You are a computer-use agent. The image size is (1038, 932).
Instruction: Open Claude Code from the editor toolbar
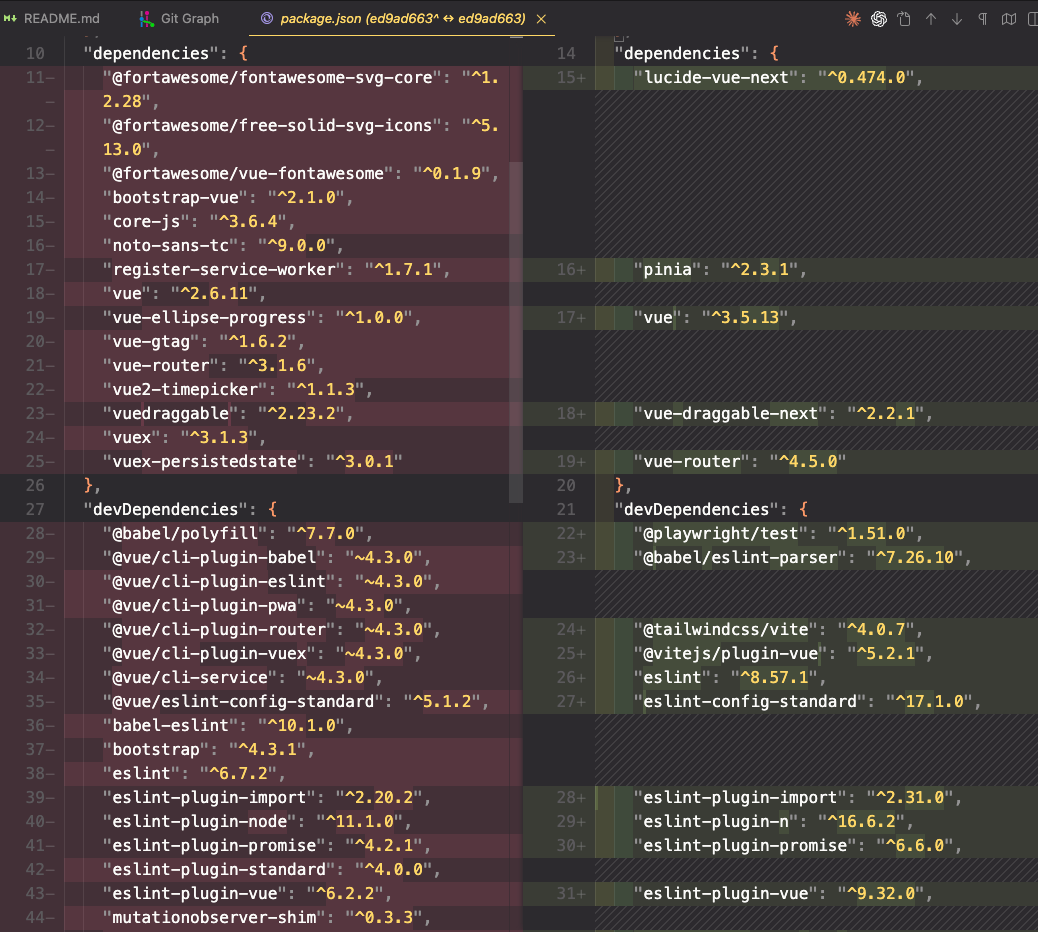[x=853, y=19]
